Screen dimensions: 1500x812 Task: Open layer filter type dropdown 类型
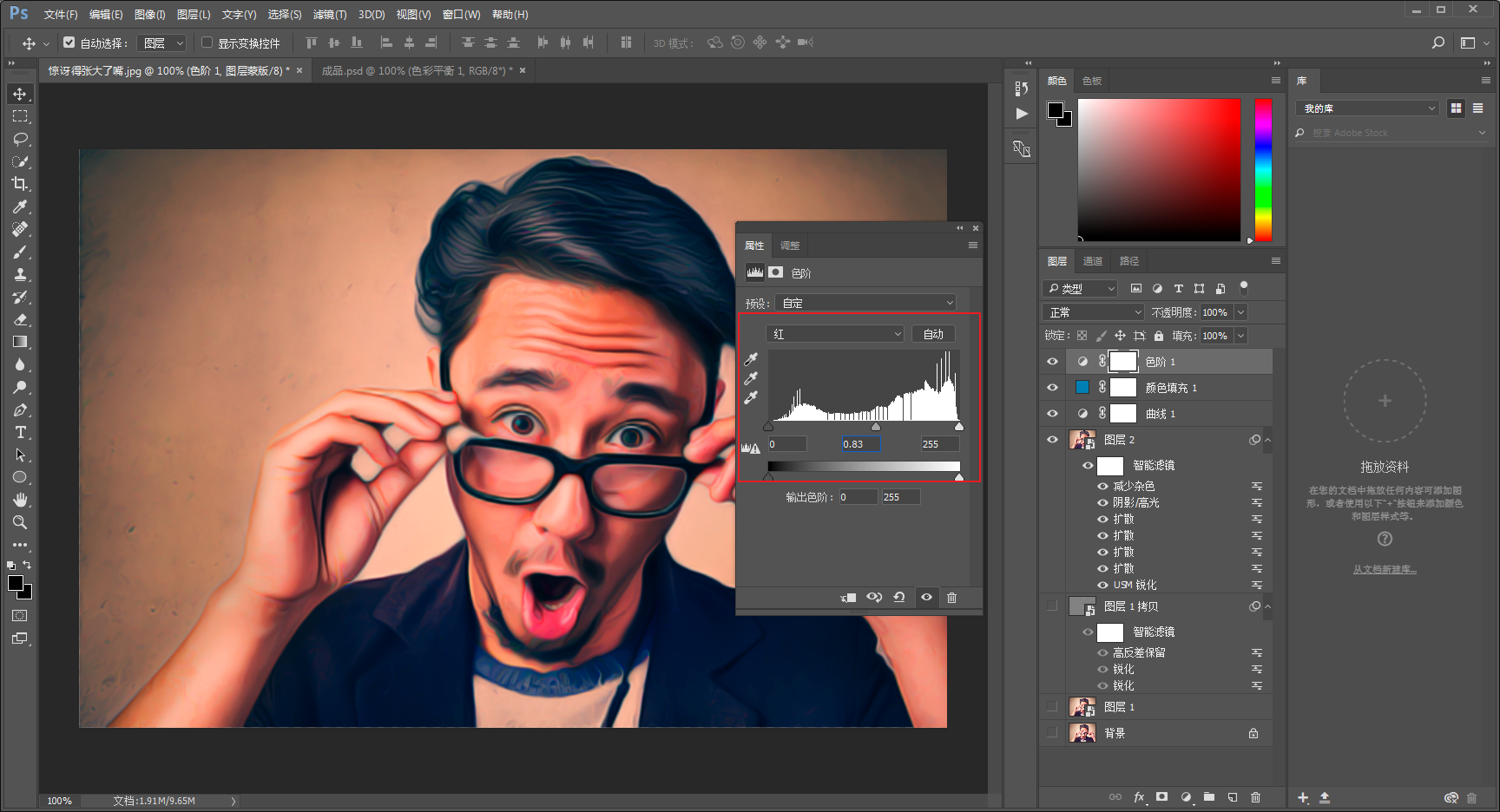point(1081,289)
